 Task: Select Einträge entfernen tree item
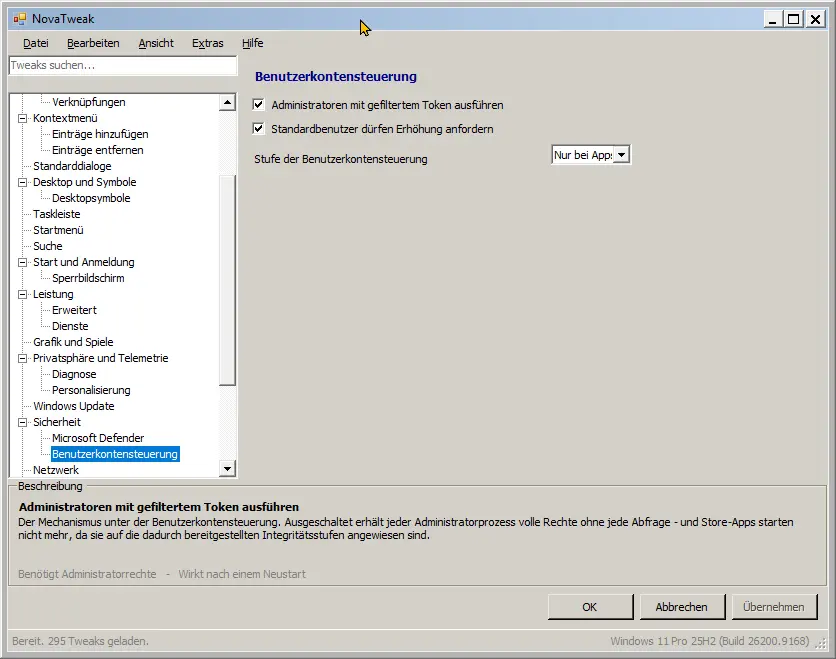pyautogui.click(x=98, y=150)
